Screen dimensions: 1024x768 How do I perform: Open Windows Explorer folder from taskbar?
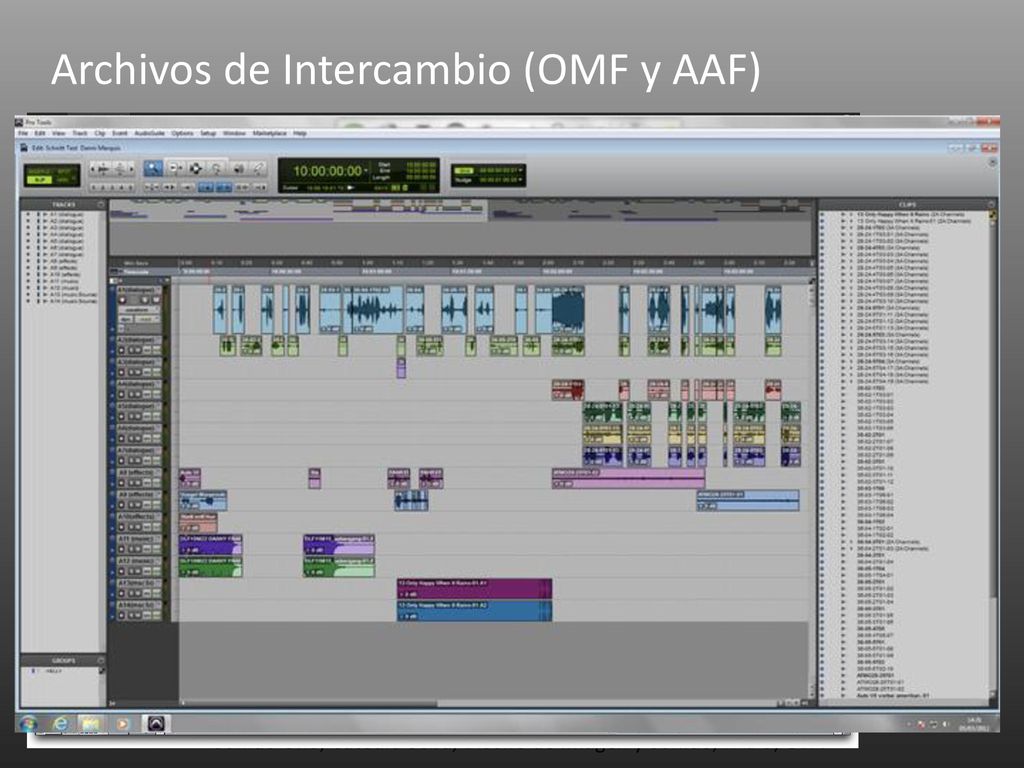tap(91, 723)
